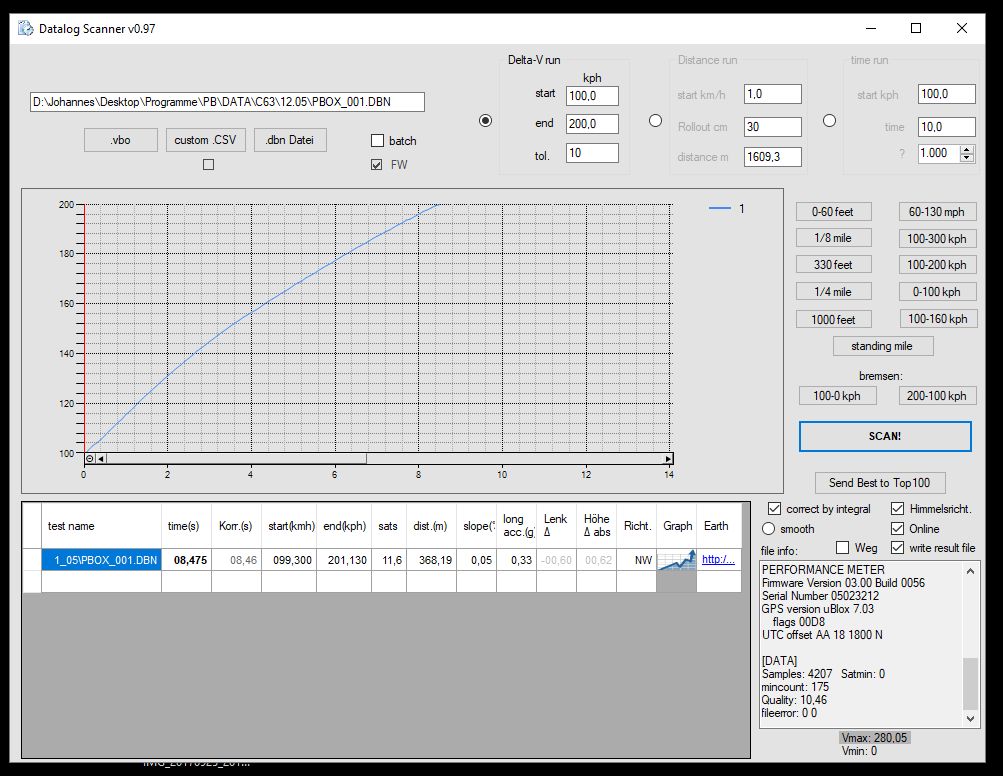This screenshot has width=1003, height=776.
Task: Increase the time run spinner value
Action: 966,149
